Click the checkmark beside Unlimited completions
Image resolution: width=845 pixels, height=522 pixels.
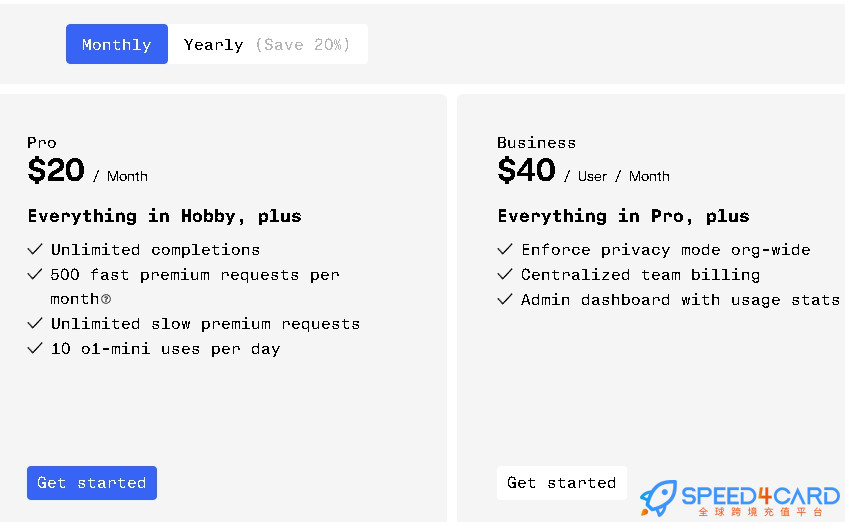point(34,249)
